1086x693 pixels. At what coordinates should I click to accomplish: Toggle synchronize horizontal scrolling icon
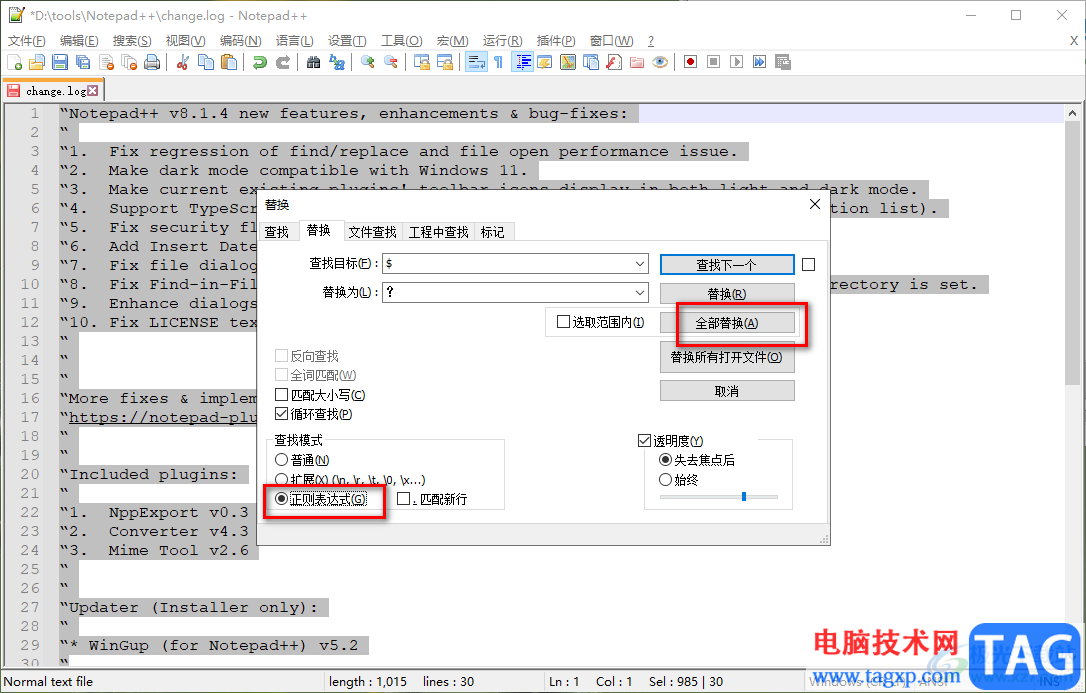point(444,62)
